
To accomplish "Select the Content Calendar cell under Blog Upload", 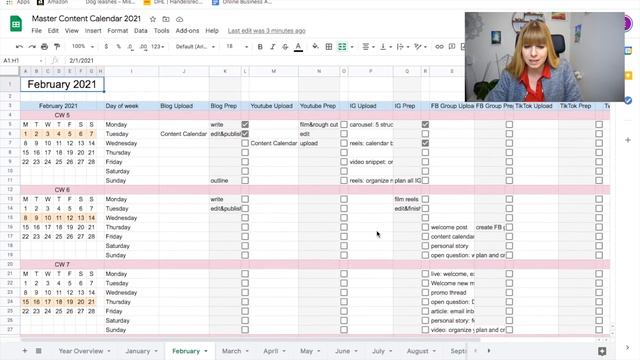I will point(184,134).
